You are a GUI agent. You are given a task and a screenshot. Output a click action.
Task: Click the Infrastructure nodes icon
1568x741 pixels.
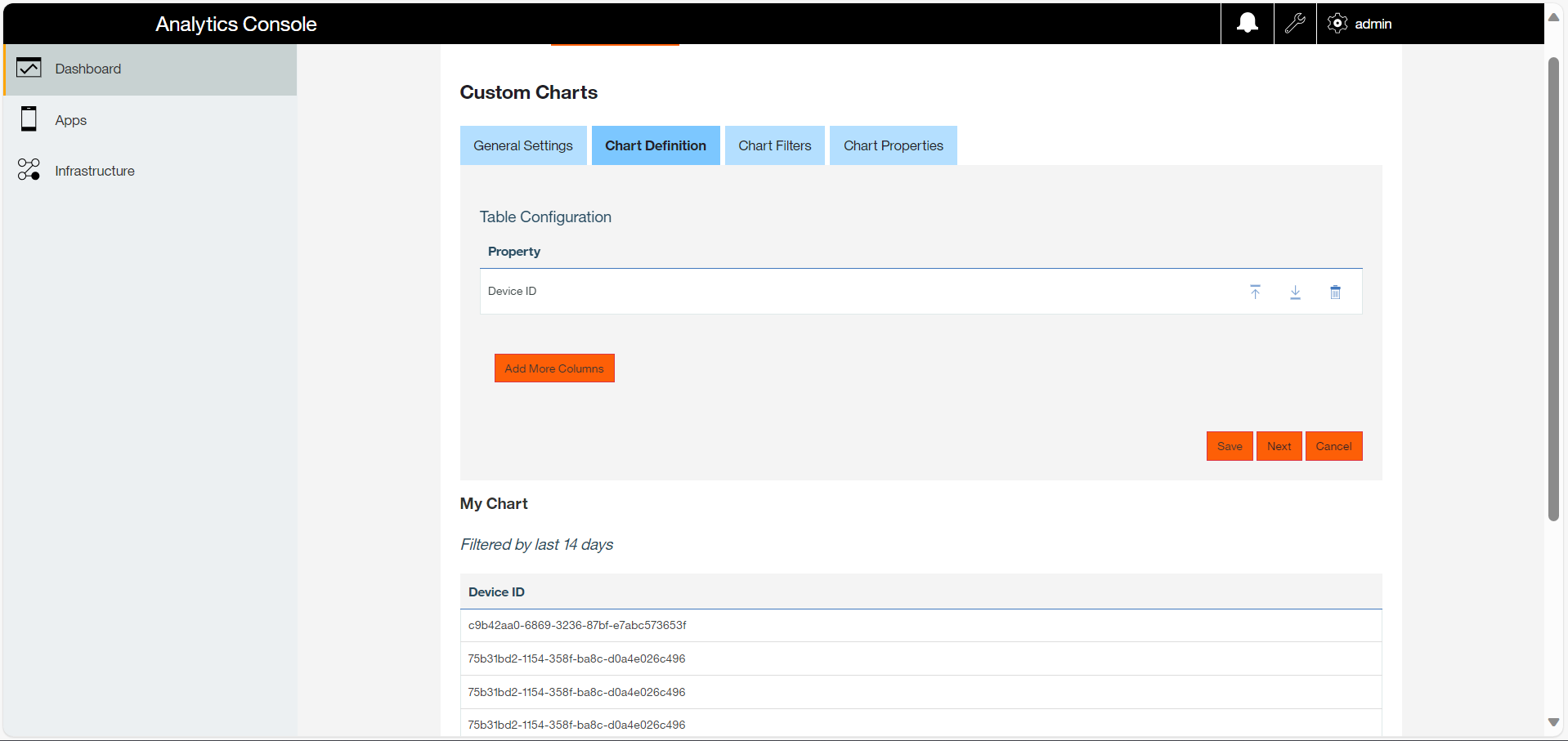pyautogui.click(x=29, y=170)
